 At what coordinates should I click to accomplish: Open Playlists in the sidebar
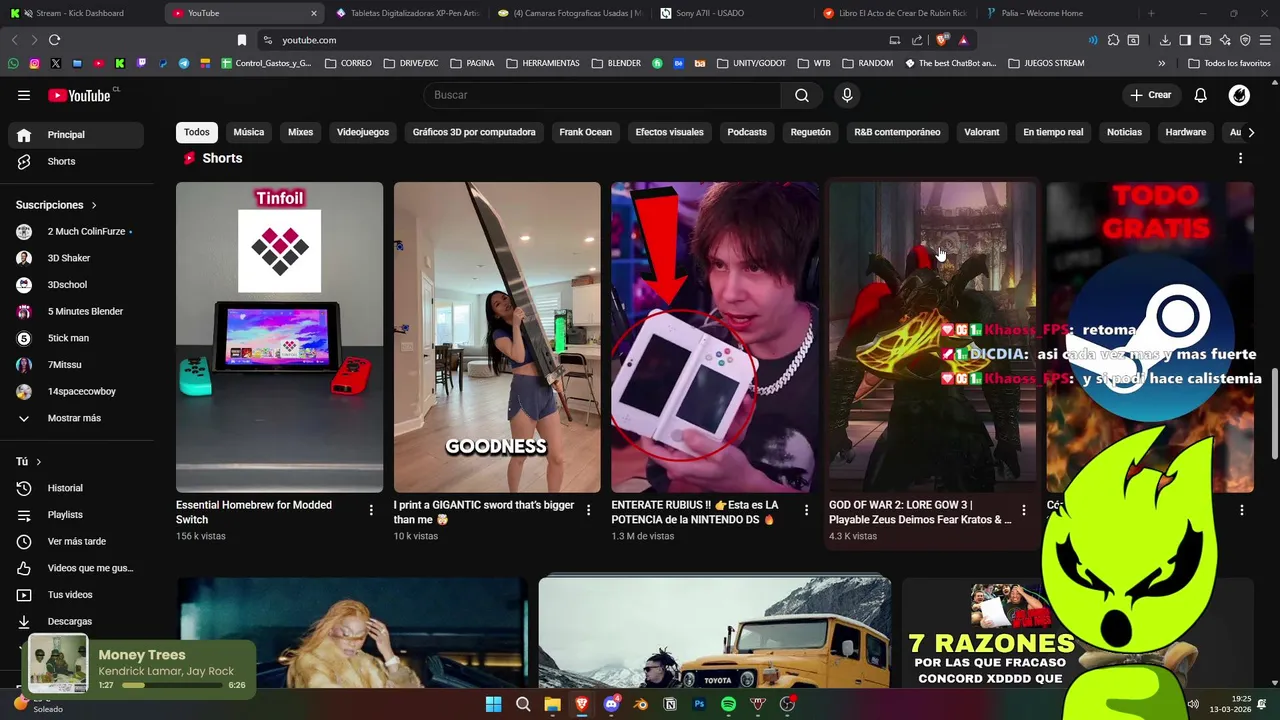click(77, 515)
